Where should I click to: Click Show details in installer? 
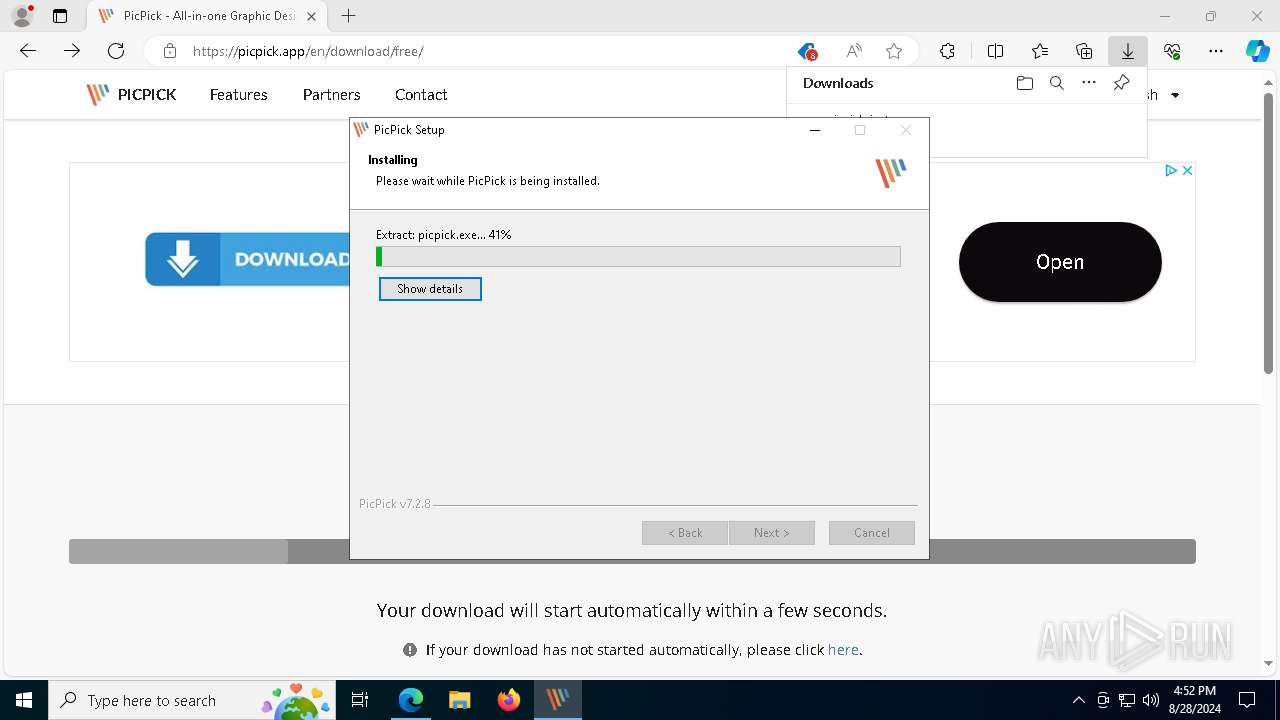click(x=430, y=289)
